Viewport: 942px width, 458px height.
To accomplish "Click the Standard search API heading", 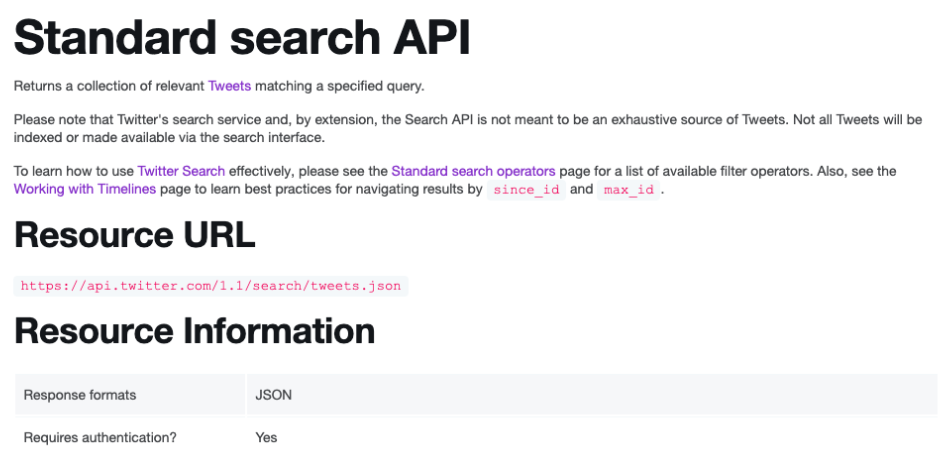I will point(242,38).
